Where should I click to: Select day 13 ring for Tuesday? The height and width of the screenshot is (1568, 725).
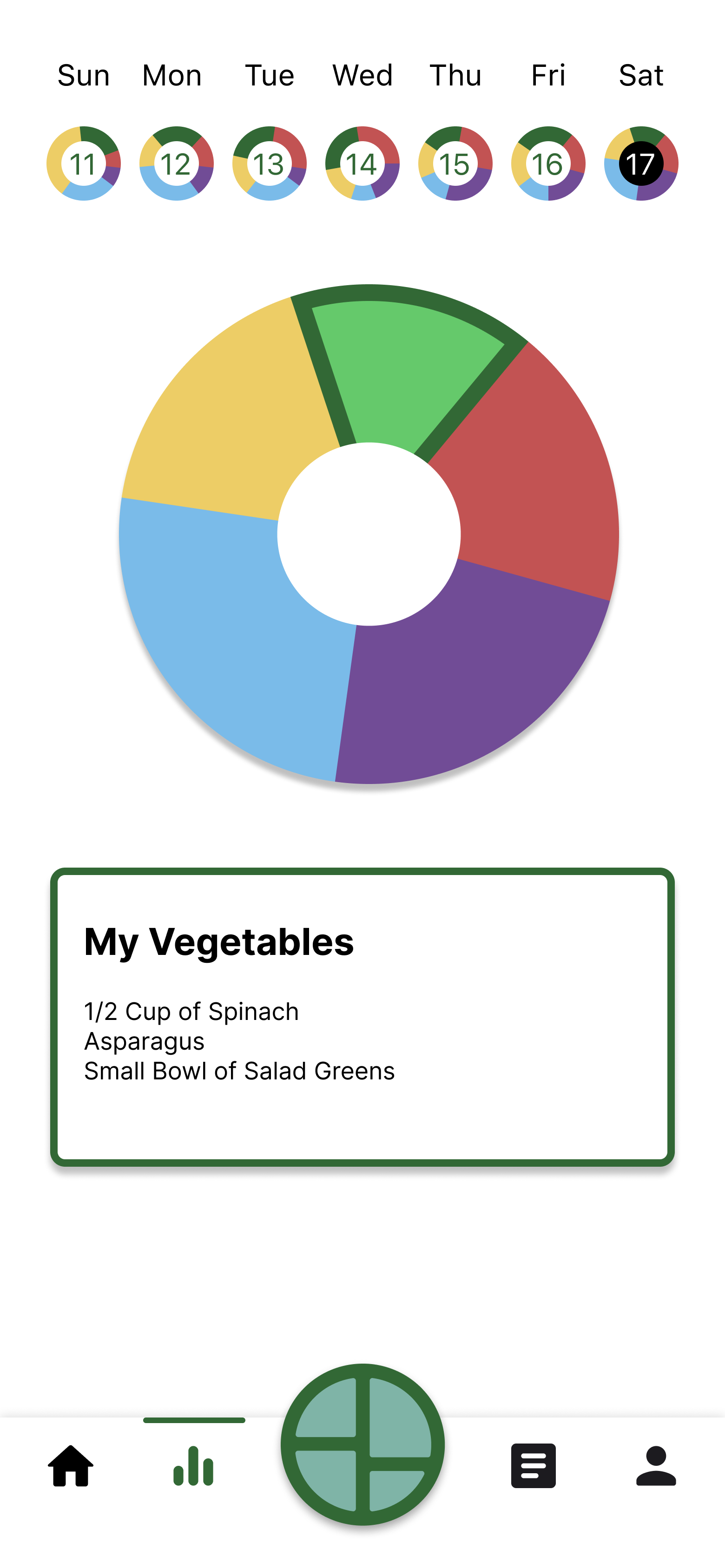click(269, 163)
